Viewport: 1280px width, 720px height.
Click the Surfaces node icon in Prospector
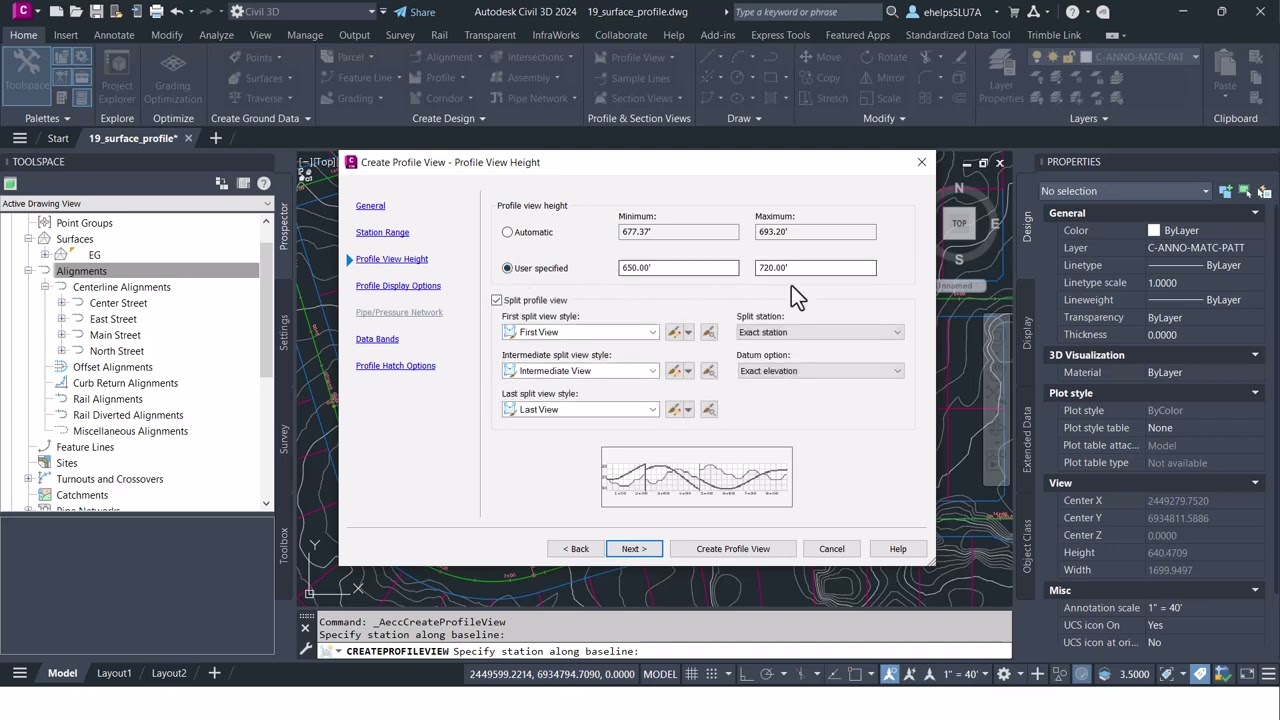tap(44, 239)
